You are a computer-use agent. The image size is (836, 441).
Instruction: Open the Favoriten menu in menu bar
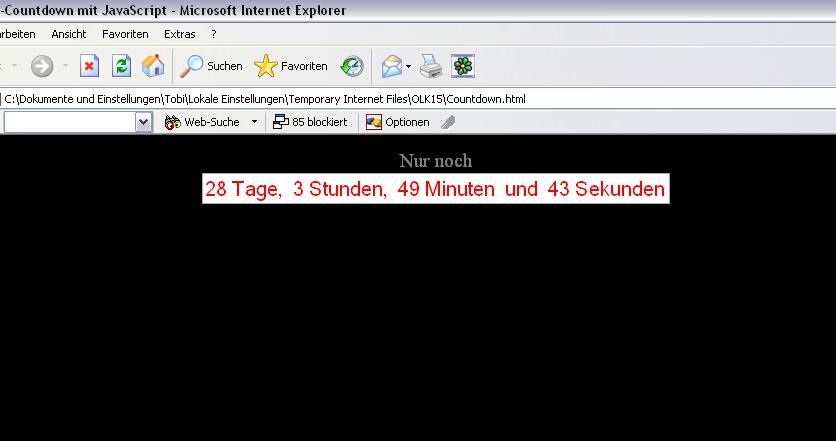coord(125,34)
